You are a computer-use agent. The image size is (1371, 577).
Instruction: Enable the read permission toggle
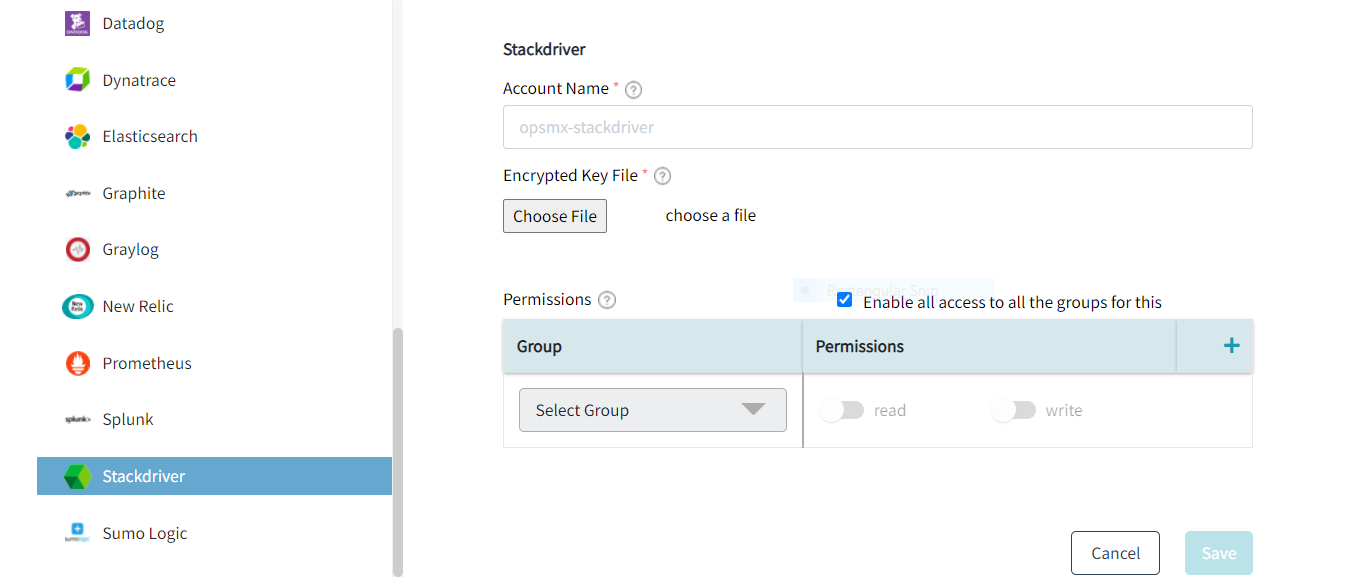pyautogui.click(x=842, y=410)
